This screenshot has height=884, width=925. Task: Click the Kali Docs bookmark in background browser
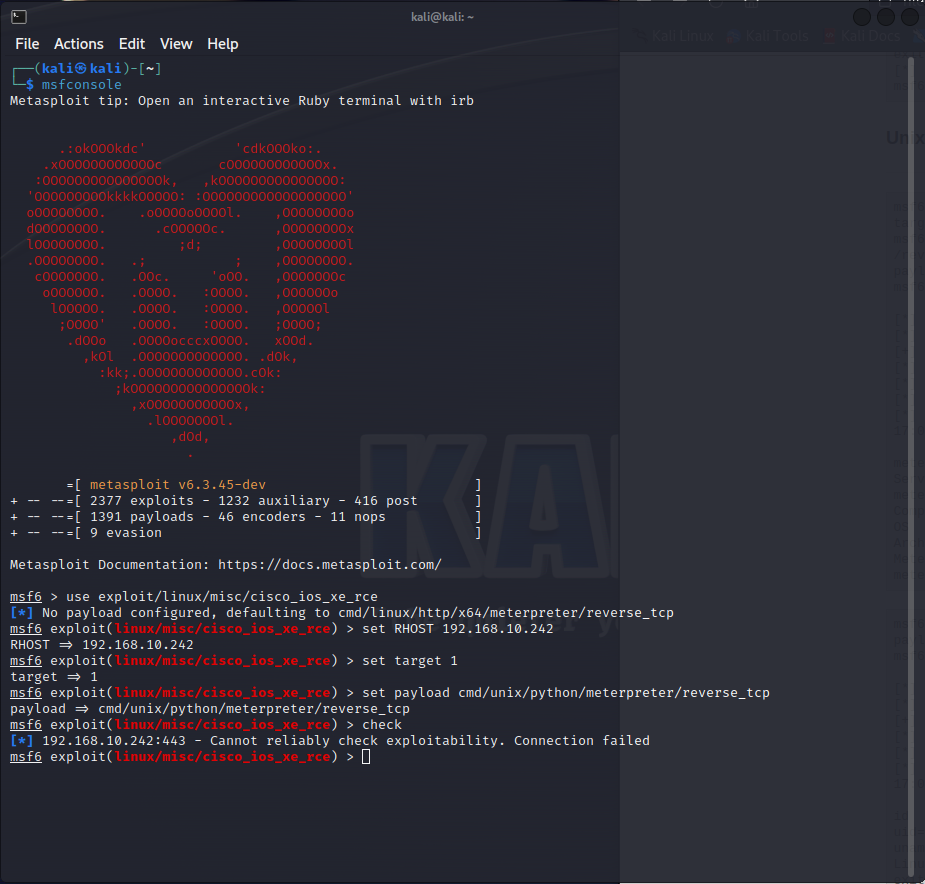(862, 36)
